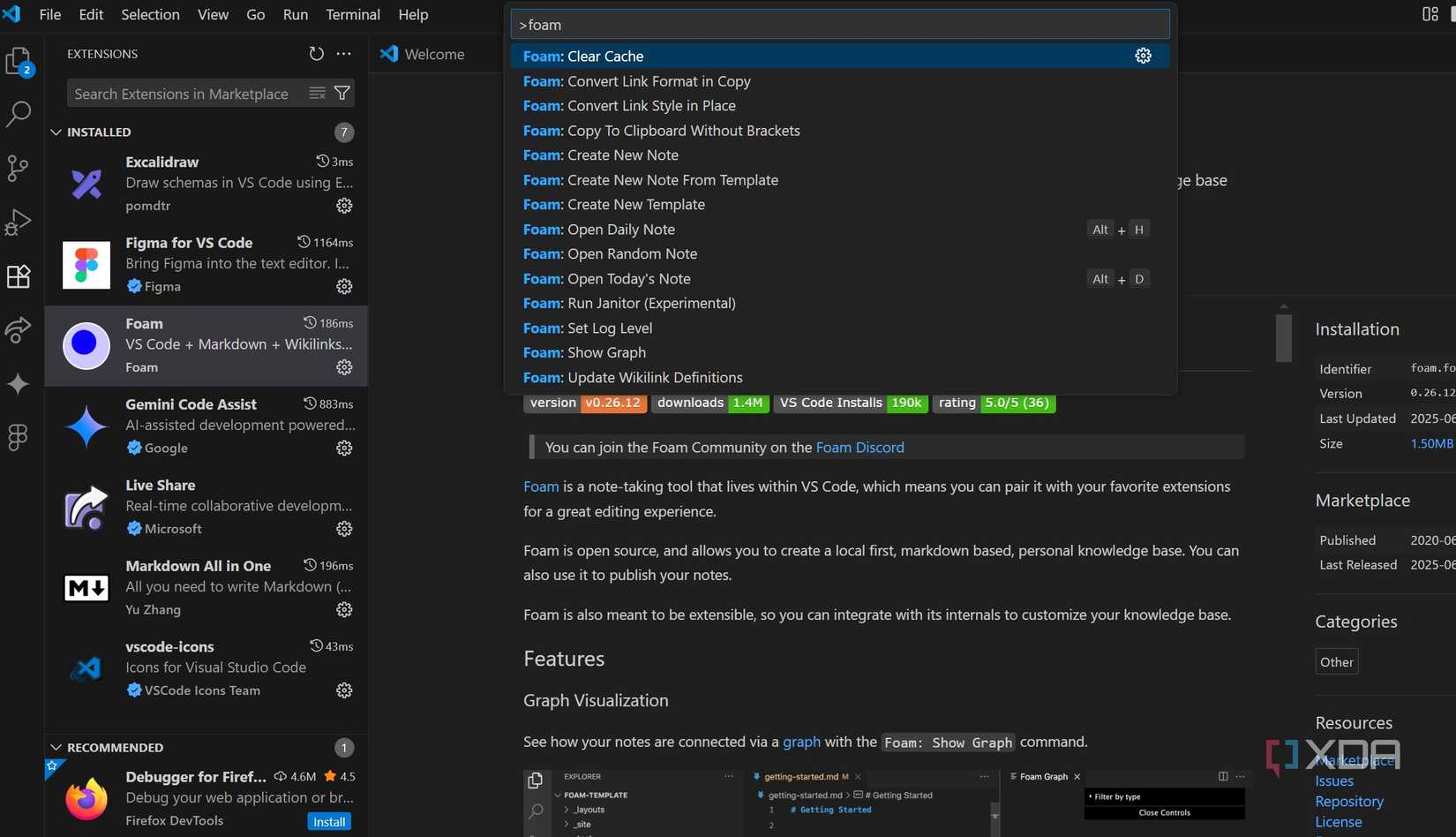Open keybinding settings for Foam: Clear Cache
The image size is (1456, 837).
1143,56
